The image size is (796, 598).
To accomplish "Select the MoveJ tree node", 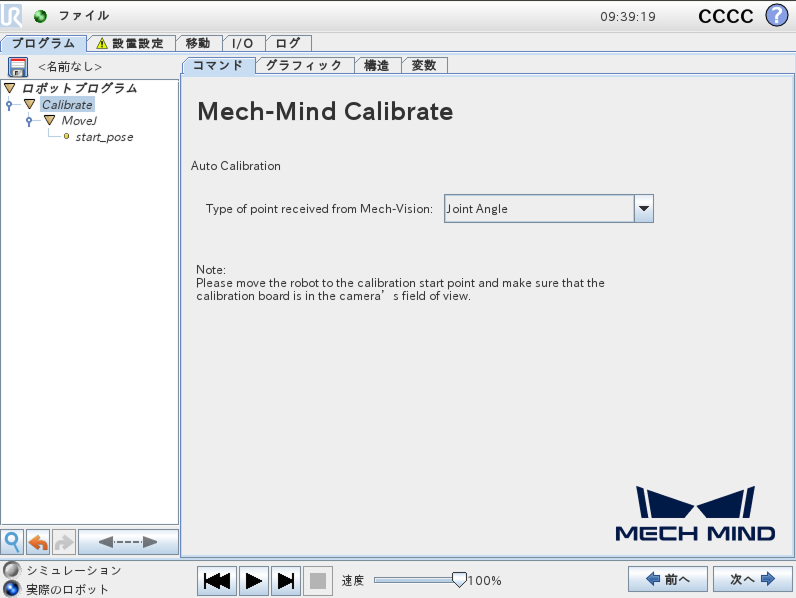I will point(79,121).
